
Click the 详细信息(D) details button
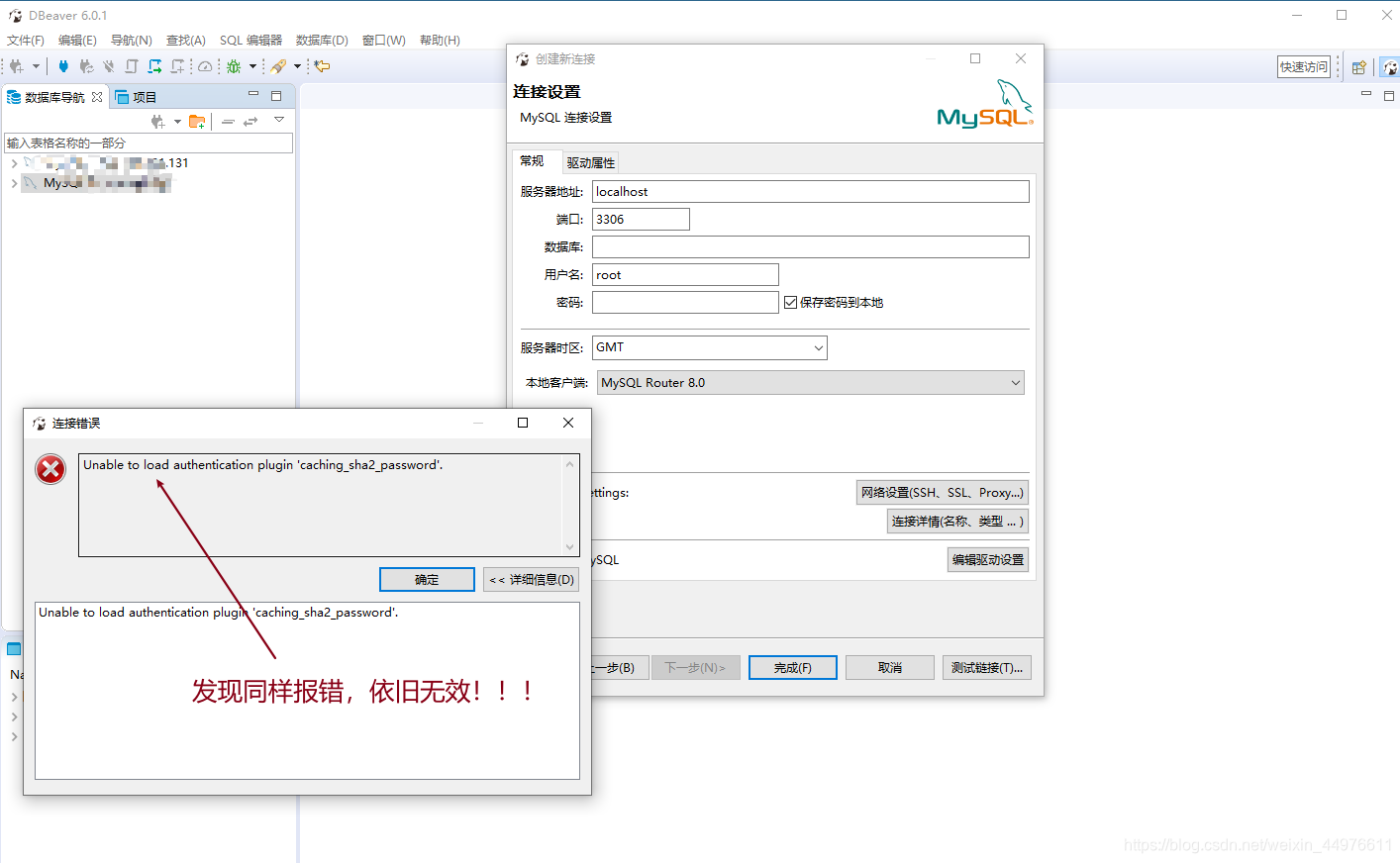click(532, 580)
